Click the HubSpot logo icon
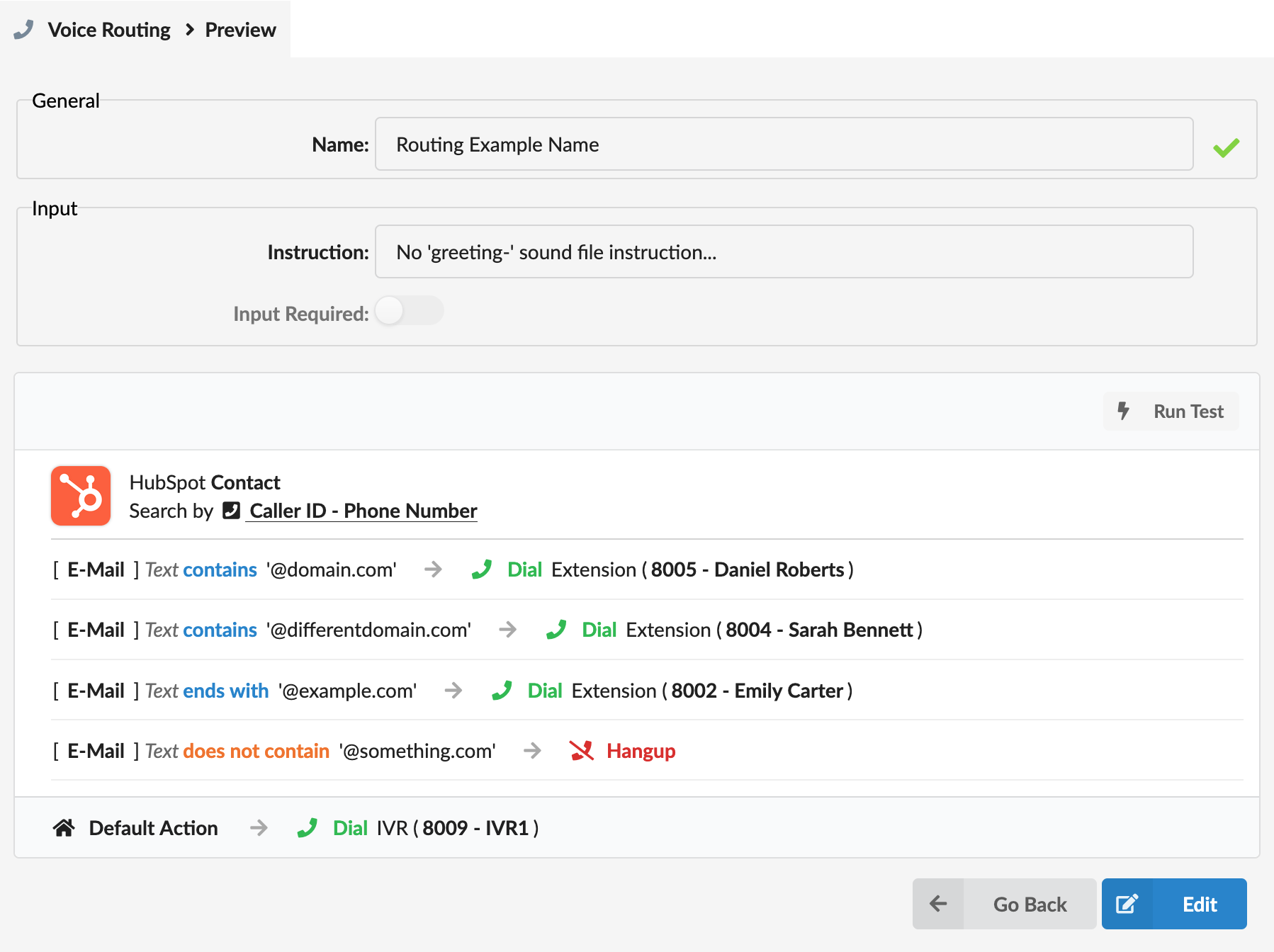 click(81, 495)
